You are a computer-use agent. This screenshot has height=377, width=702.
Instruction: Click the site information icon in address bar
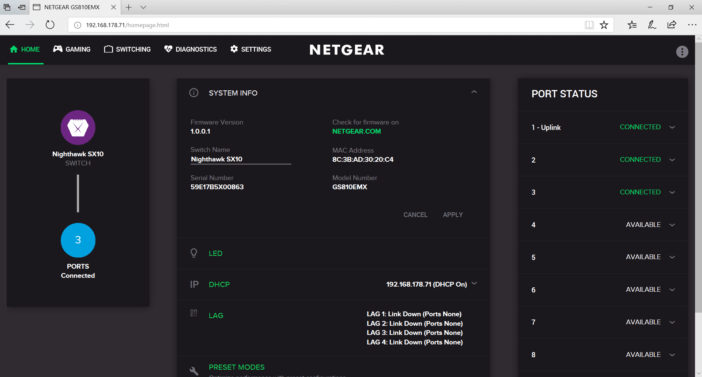click(77, 25)
